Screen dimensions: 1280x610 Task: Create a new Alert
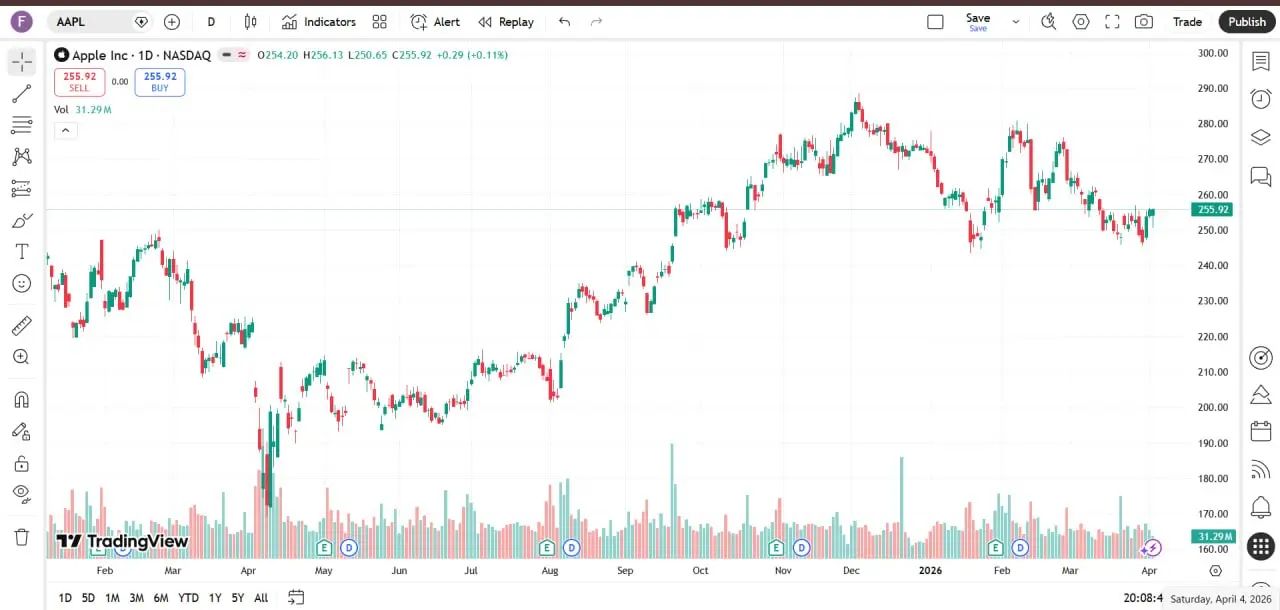(435, 21)
